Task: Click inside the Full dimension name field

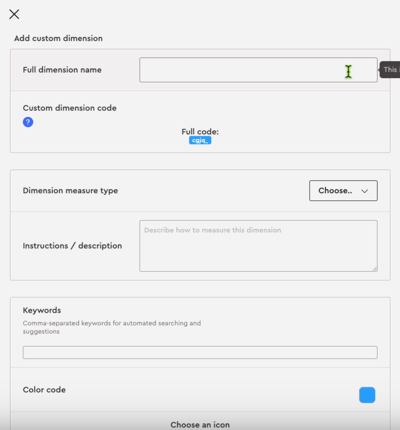Action: tap(258, 70)
